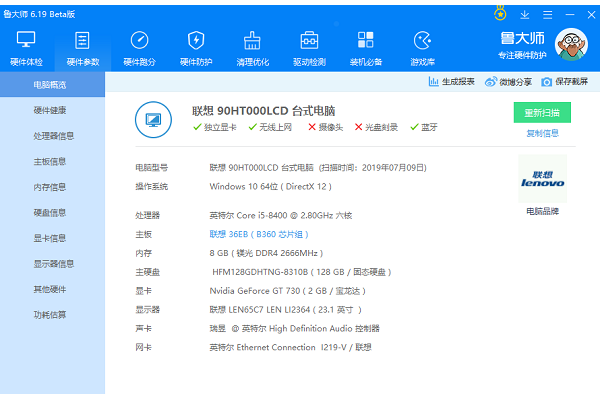Select 电脑概览 in the sidebar
This screenshot has width=600, height=400.
[x=52, y=85]
